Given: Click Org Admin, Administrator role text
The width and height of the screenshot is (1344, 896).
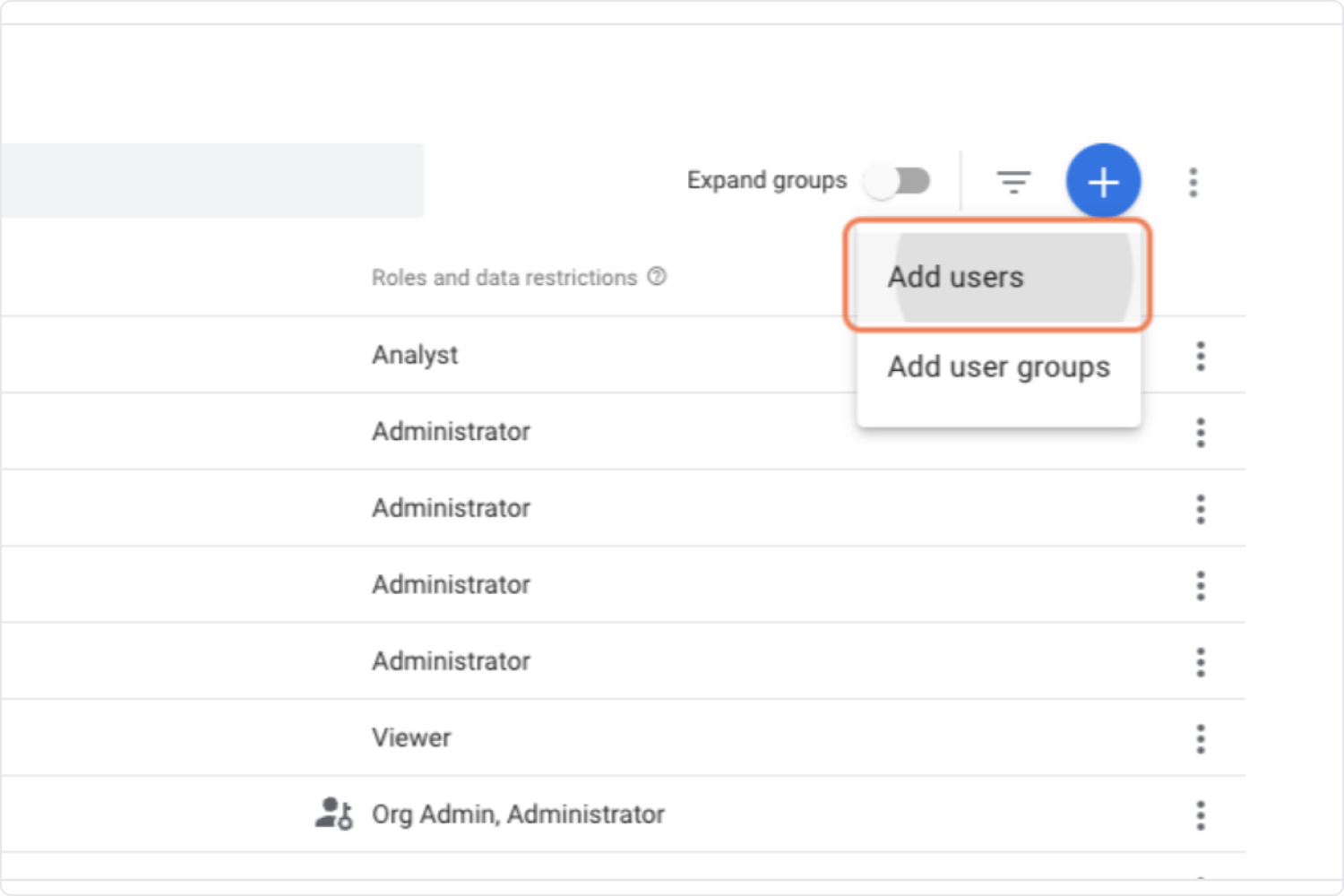Looking at the screenshot, I should point(518,814).
